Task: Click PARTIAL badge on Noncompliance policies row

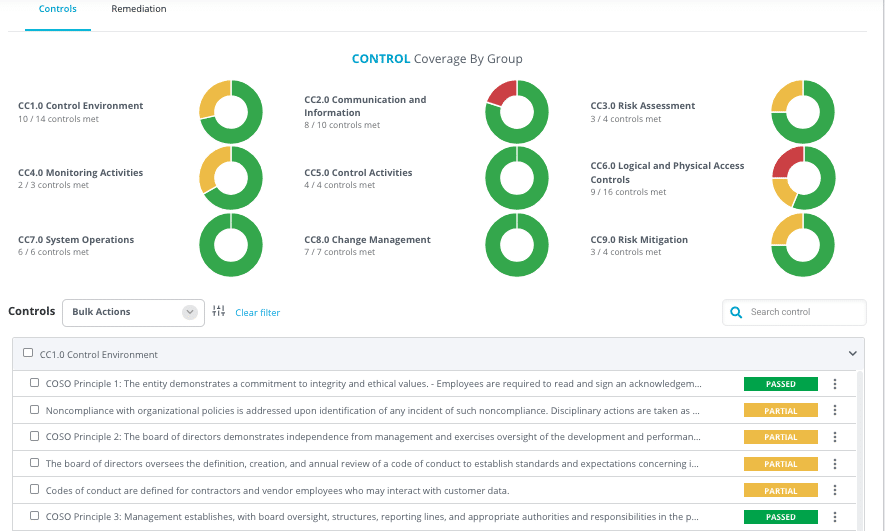Action: (781, 410)
